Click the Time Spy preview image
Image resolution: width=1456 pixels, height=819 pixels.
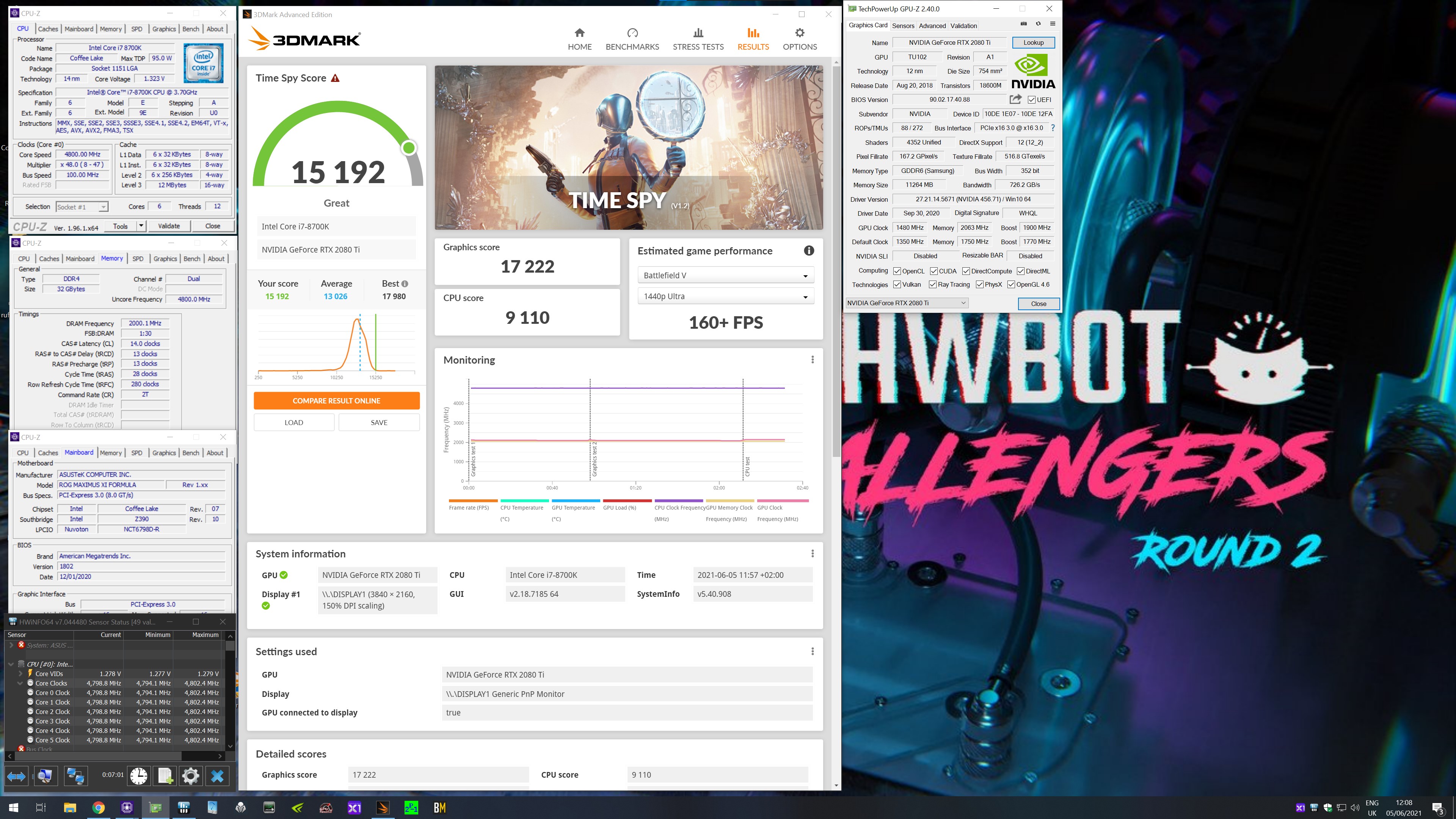629,147
